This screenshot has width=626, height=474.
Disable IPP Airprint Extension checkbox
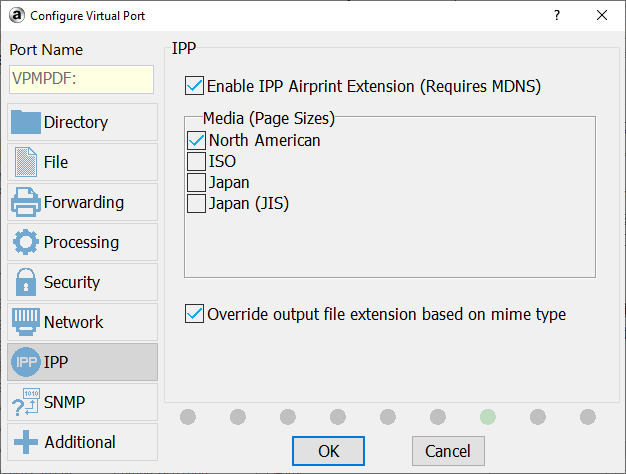195,86
